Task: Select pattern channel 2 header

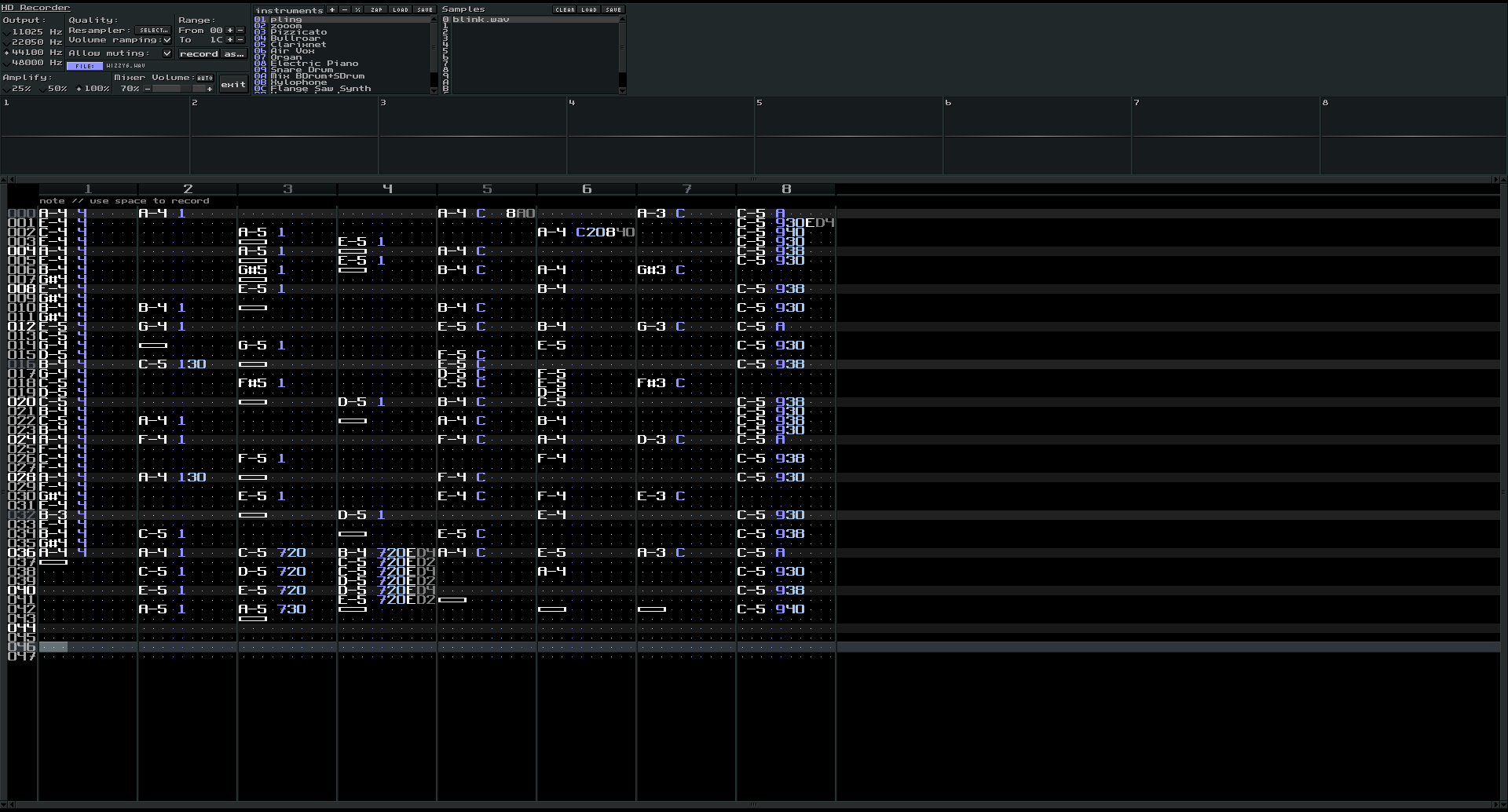Action: coord(188,189)
